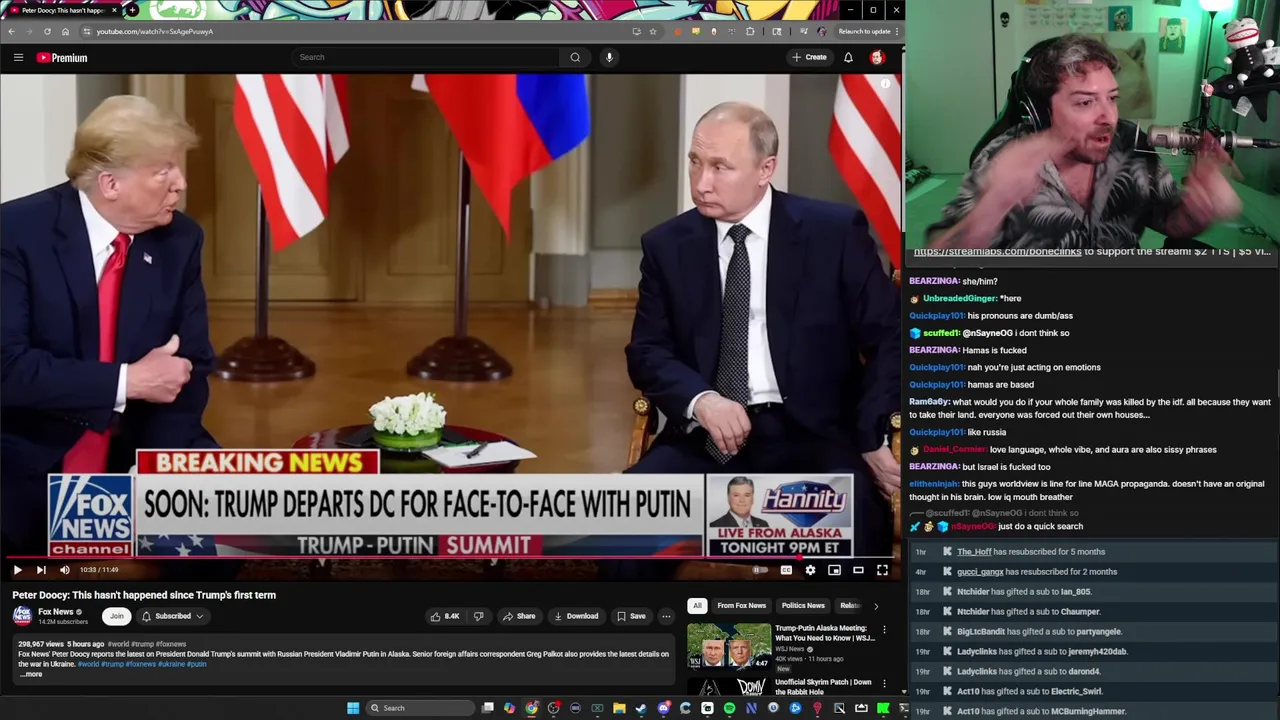The width and height of the screenshot is (1280, 720).
Task: Select the From Fox News chip
Action: (x=742, y=605)
